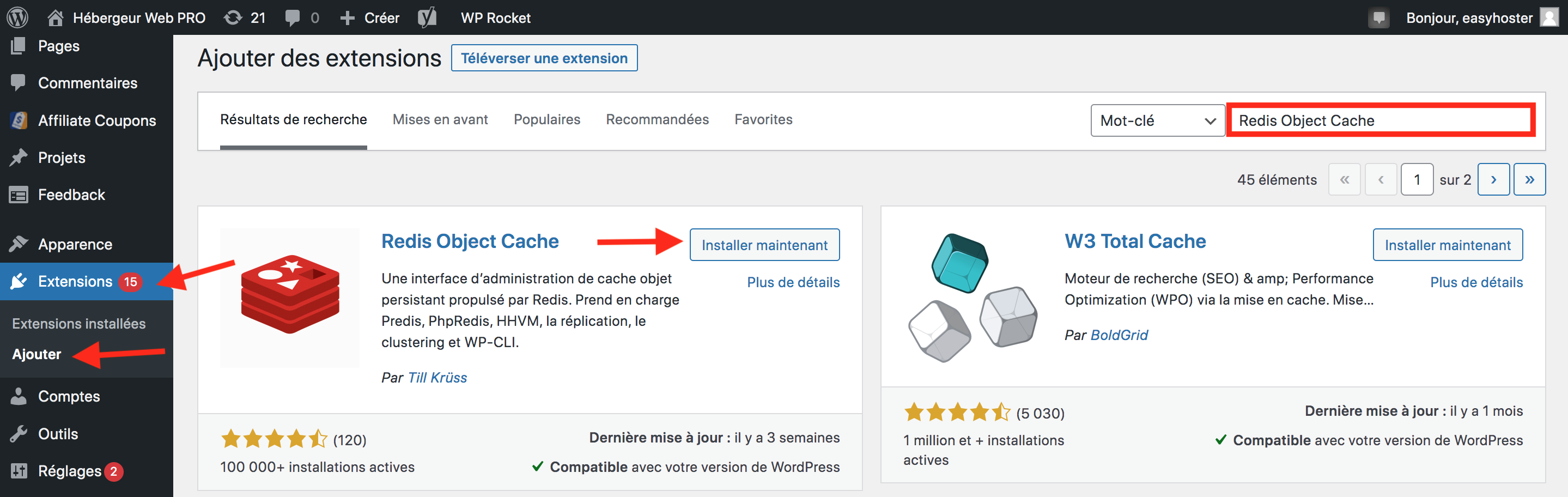Go to next results page arrow
This screenshot has width=1568, height=497.
click(x=1493, y=180)
